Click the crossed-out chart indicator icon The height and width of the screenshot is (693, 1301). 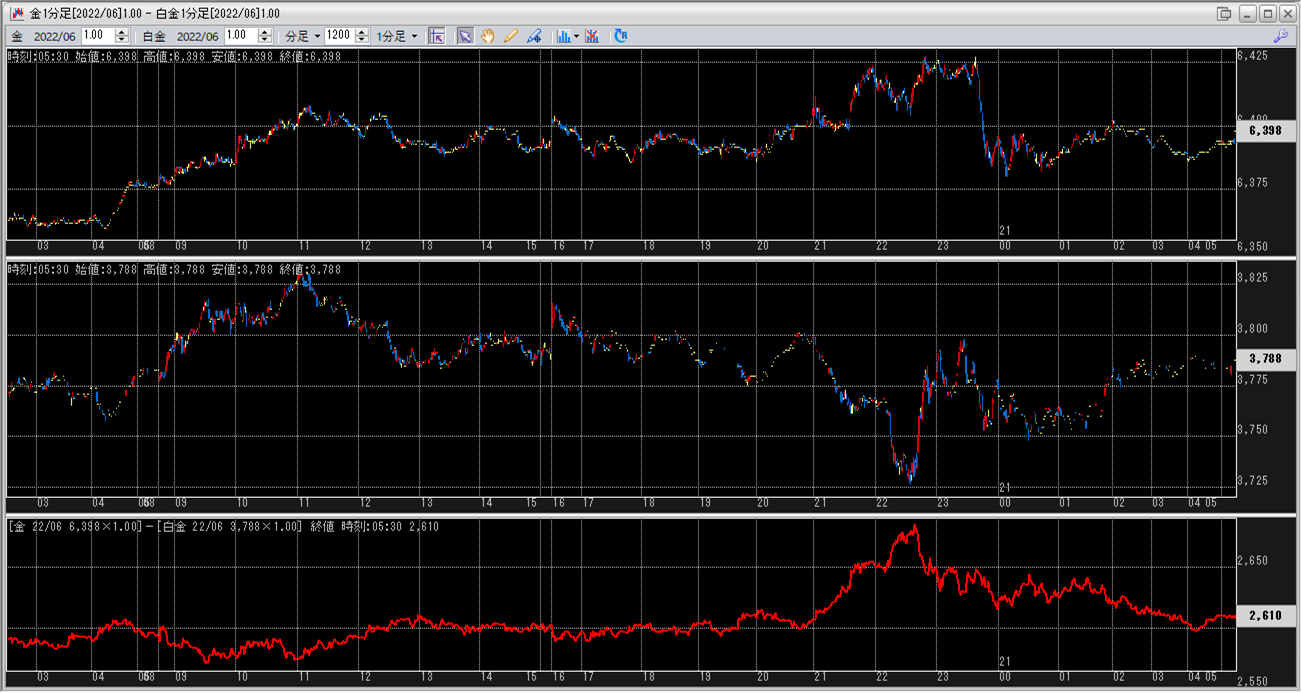[x=593, y=36]
